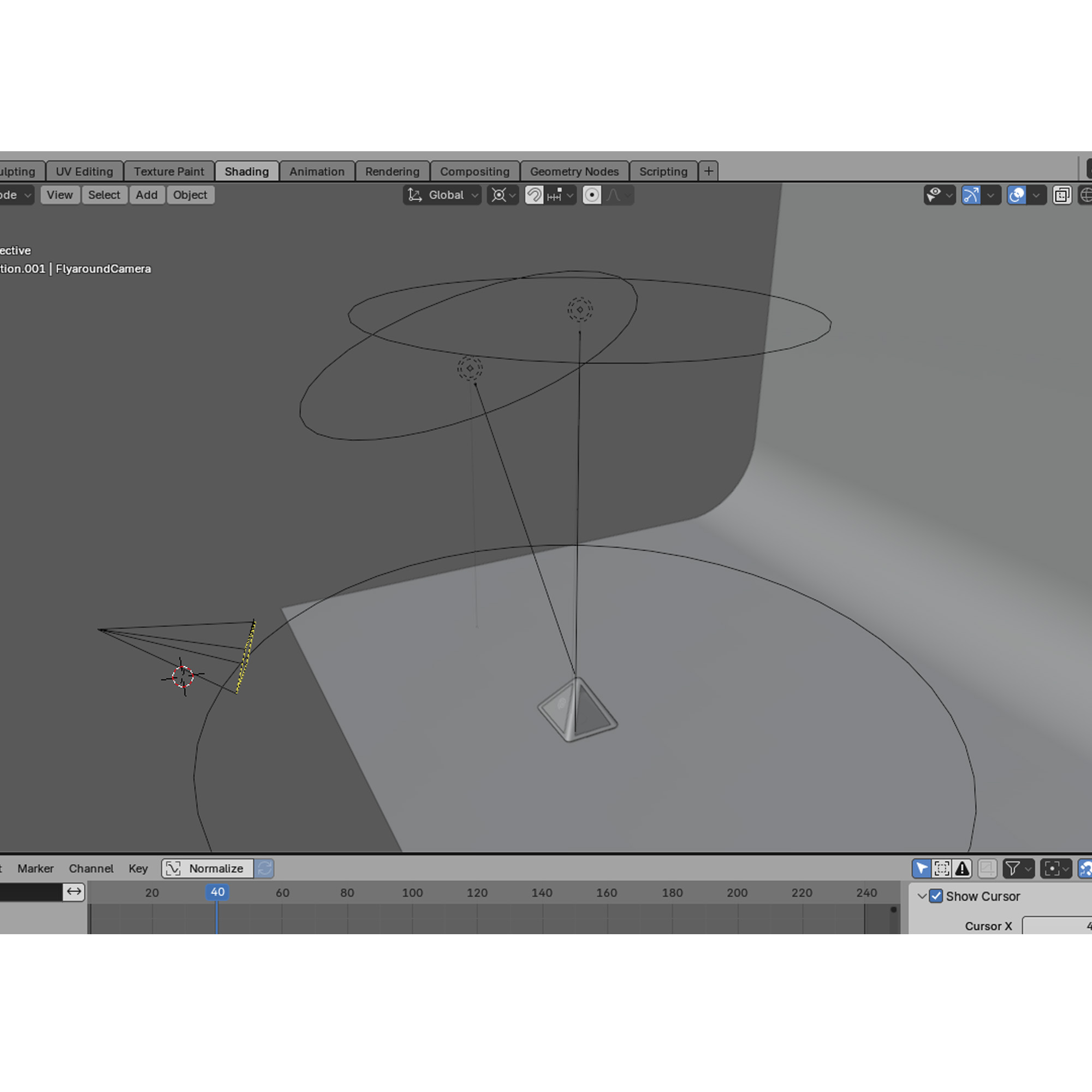
Task: Select rendered viewport shading globe icon
Action: tap(1087, 195)
